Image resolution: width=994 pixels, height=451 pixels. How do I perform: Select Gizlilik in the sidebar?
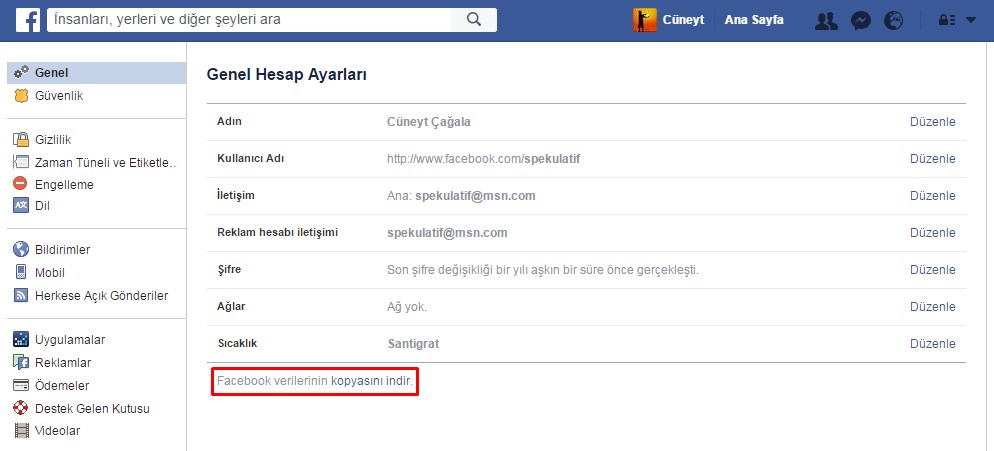click(52, 140)
